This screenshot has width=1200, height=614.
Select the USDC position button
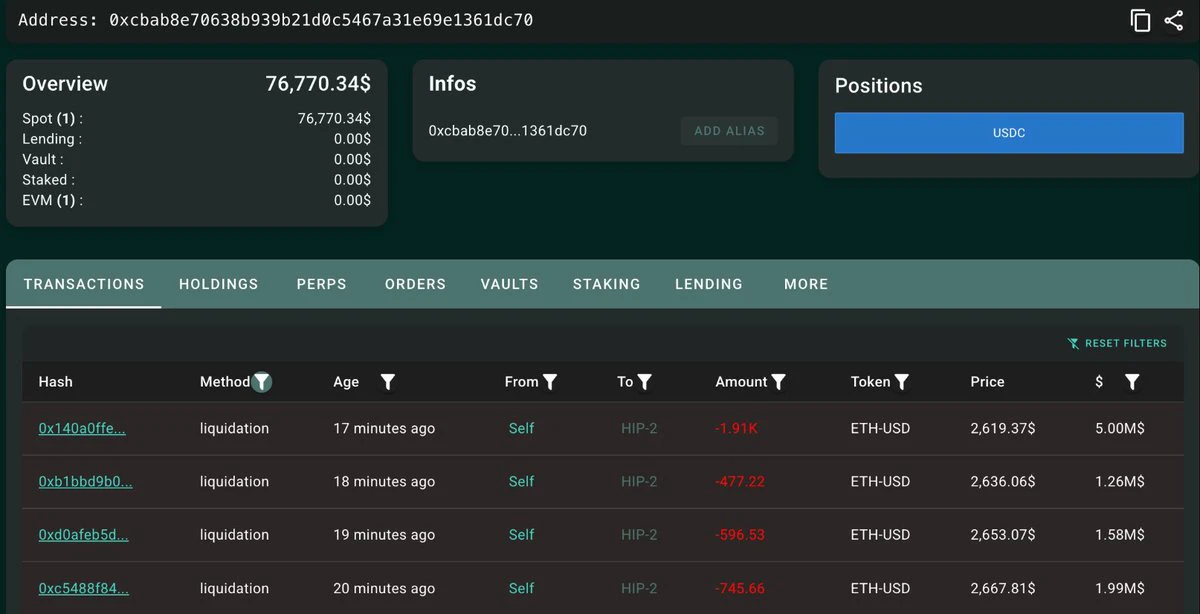(x=1009, y=133)
